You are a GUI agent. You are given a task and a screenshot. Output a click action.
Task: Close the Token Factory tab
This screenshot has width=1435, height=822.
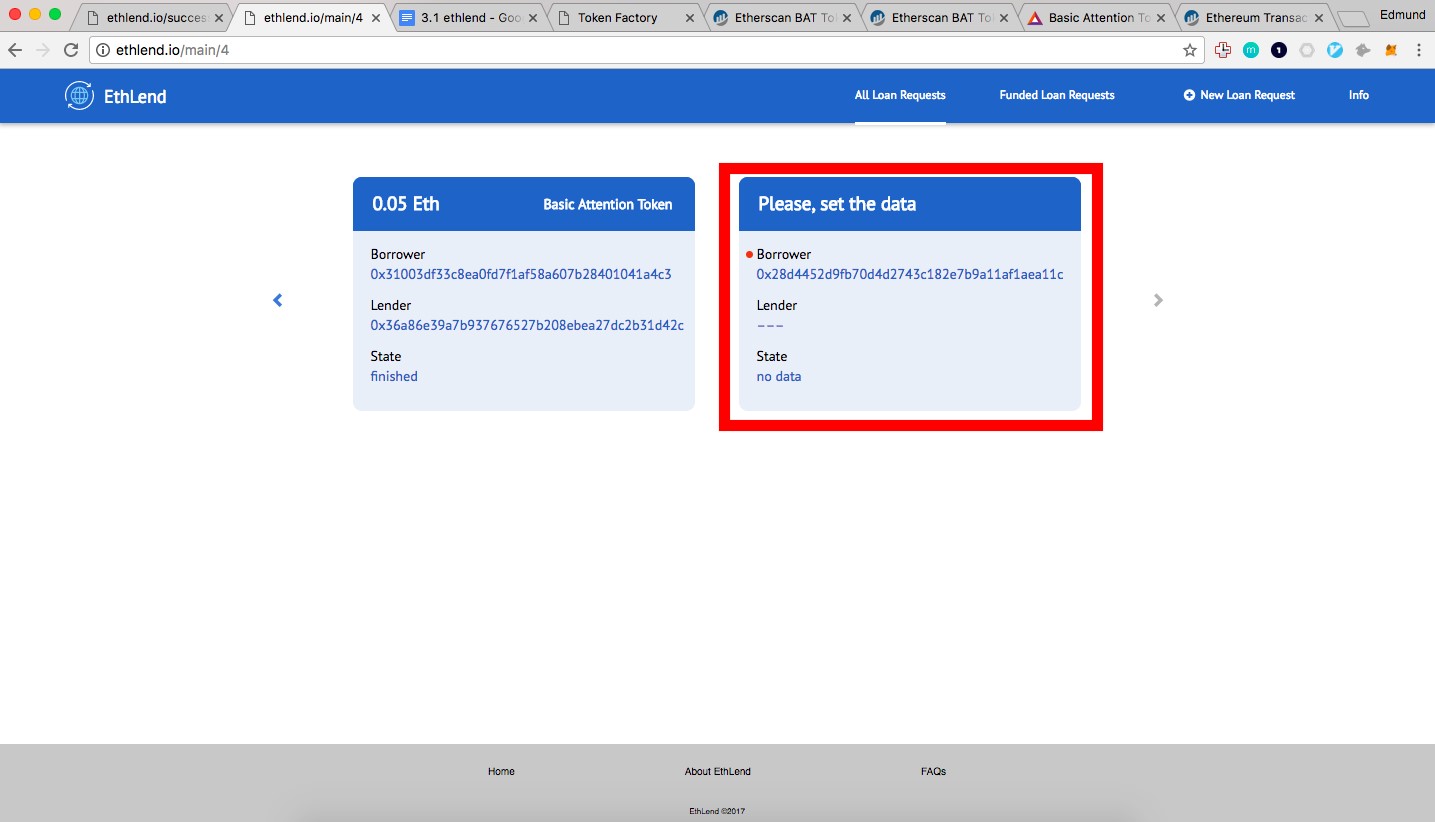(x=689, y=18)
